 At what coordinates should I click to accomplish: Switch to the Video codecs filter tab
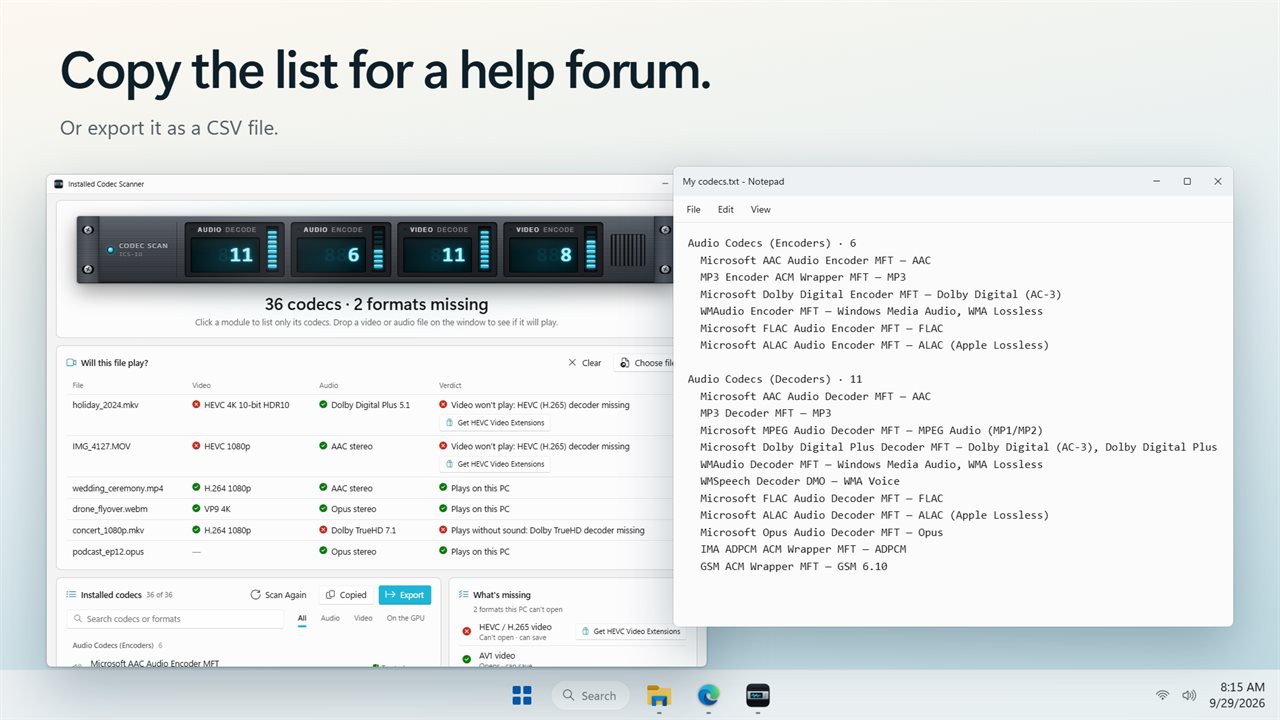pos(363,619)
